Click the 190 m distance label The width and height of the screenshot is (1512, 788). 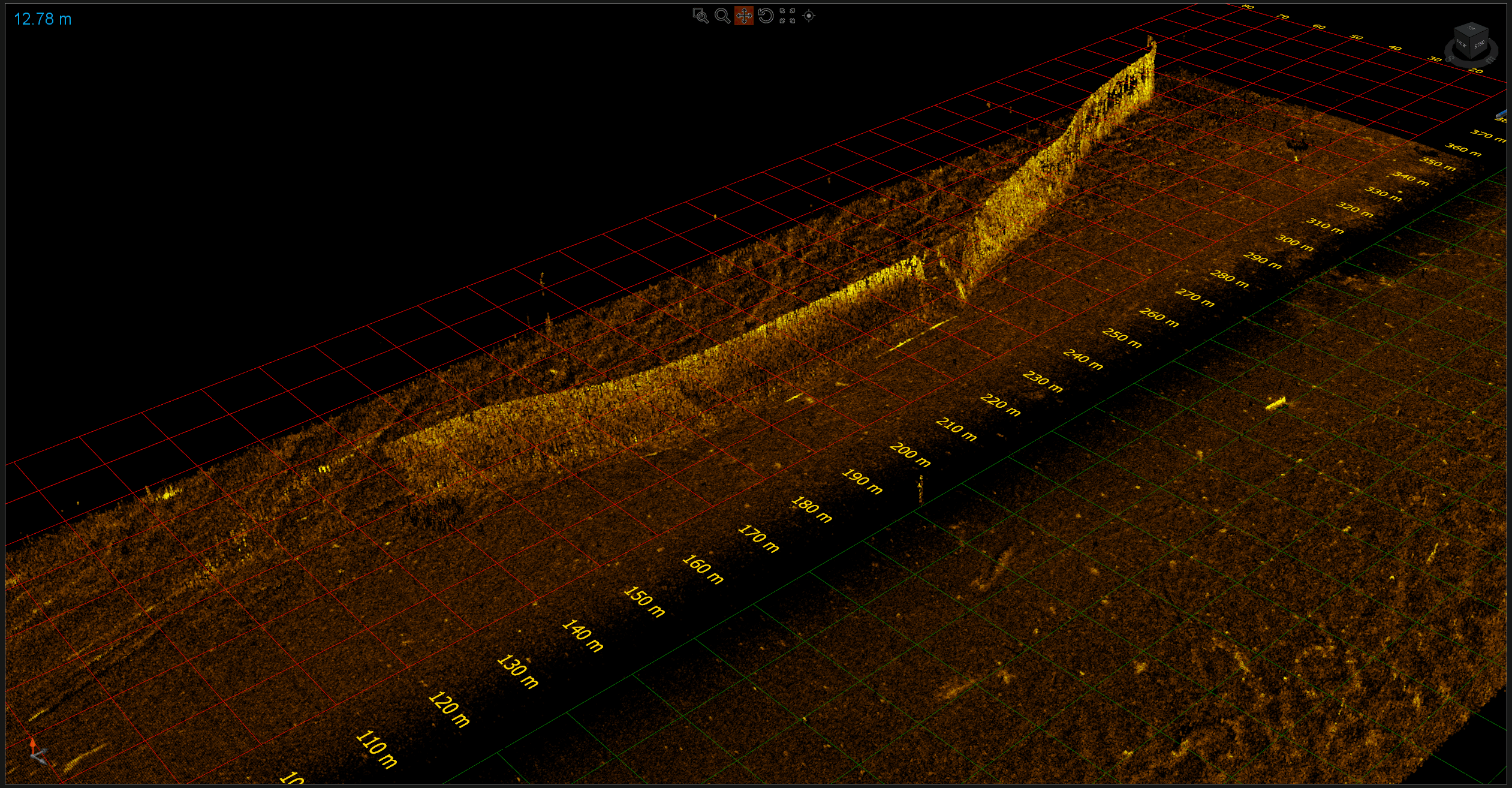[x=862, y=482]
